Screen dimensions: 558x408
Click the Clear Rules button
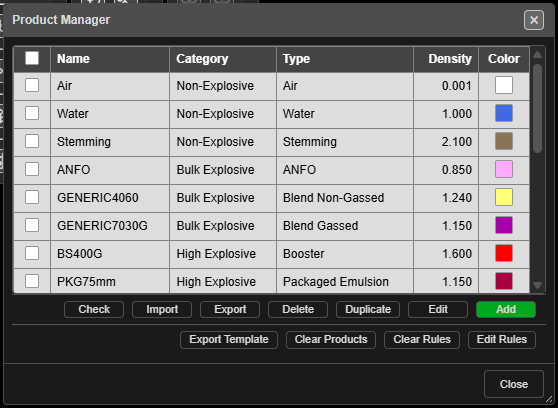(422, 340)
